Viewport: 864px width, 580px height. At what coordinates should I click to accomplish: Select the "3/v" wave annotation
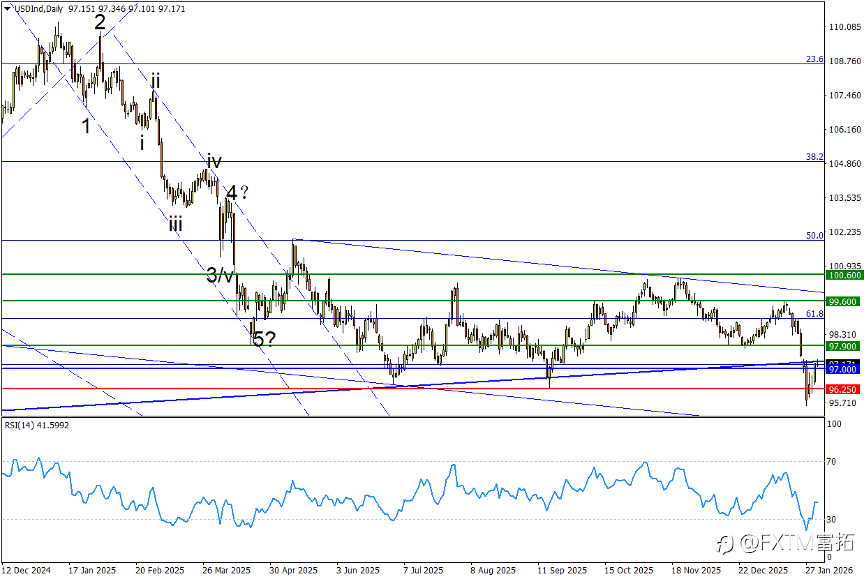219,274
